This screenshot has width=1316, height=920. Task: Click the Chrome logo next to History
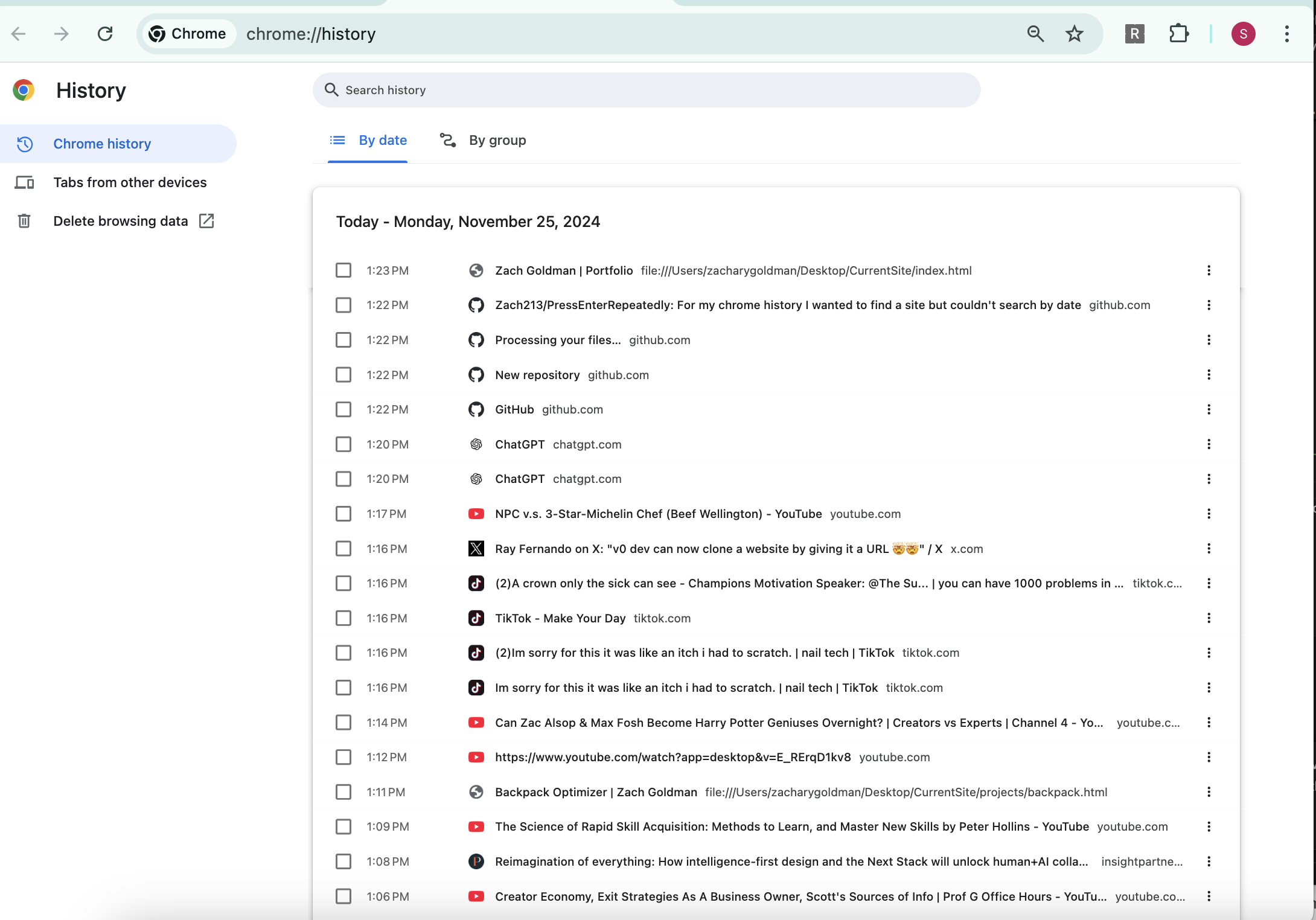pyautogui.click(x=24, y=90)
